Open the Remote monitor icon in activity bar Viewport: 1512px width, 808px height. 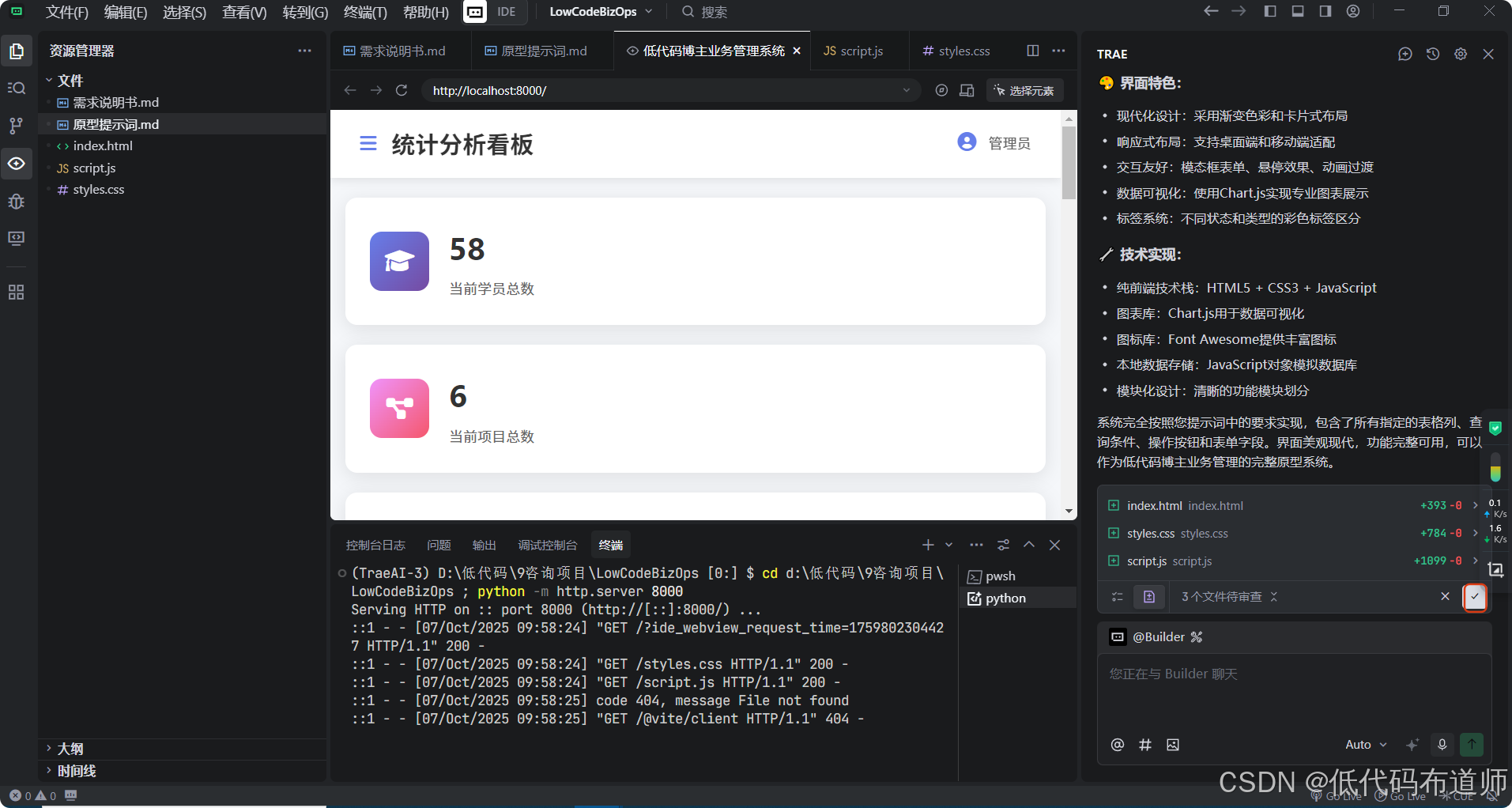point(17,238)
